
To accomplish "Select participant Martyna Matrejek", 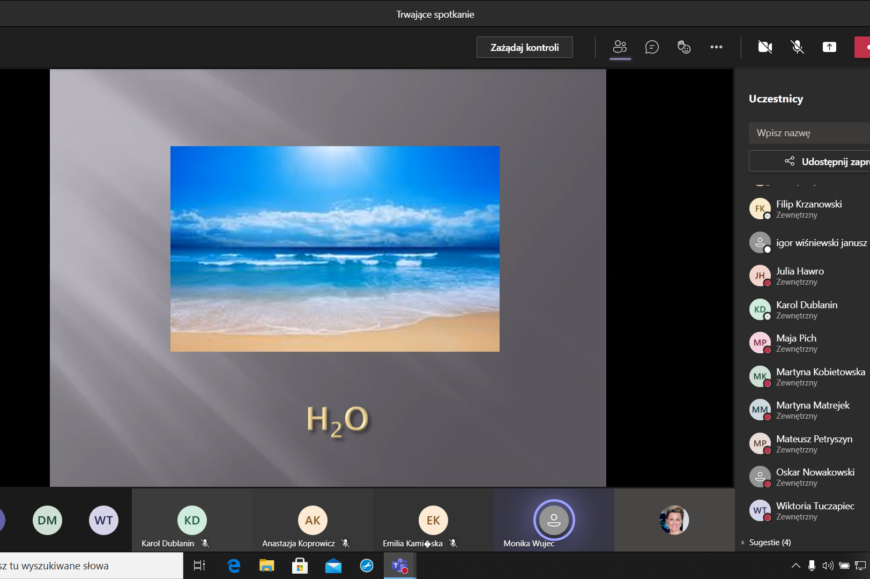I will (809, 410).
